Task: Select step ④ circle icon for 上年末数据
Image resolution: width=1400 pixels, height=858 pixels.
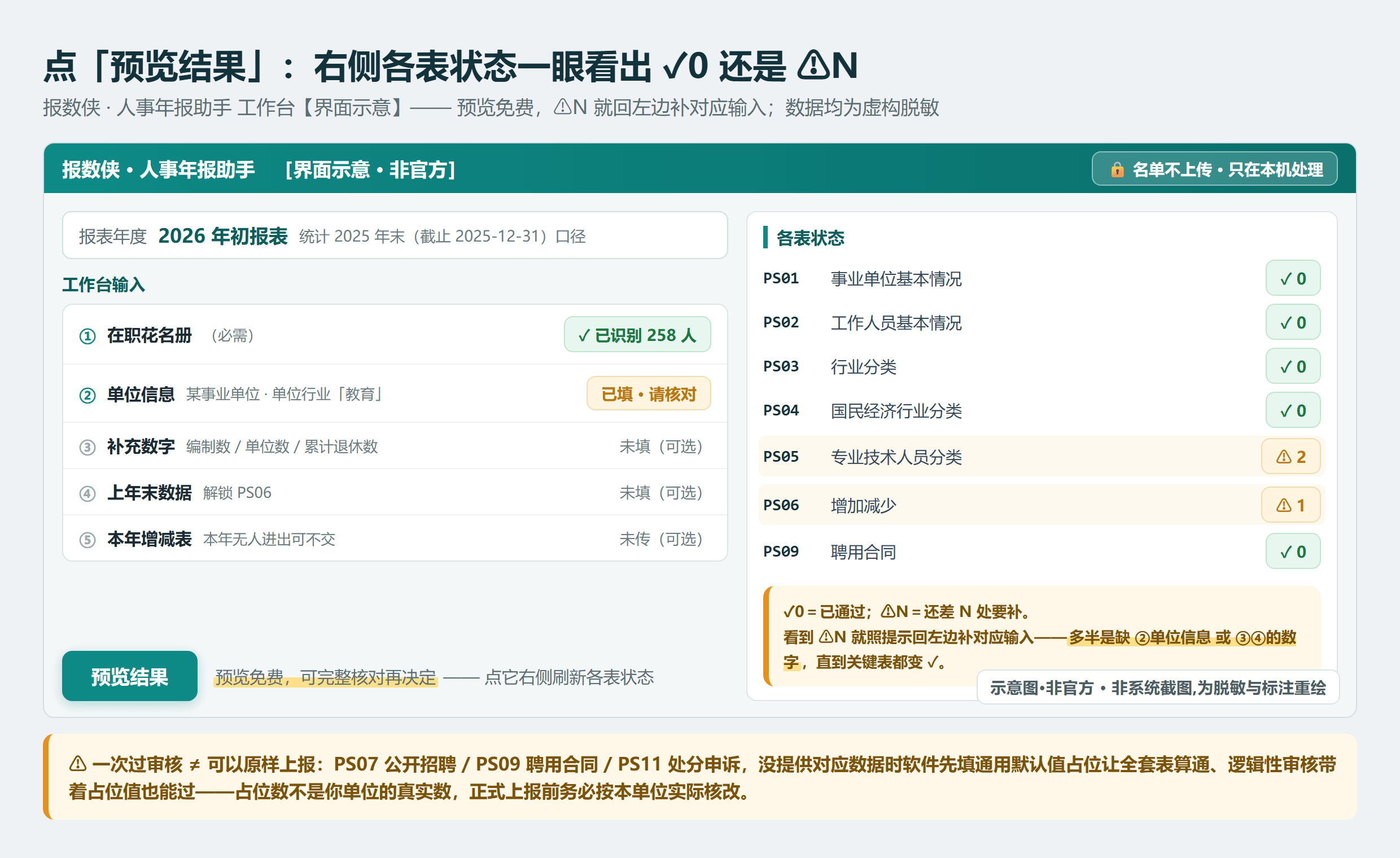Action: [87, 493]
